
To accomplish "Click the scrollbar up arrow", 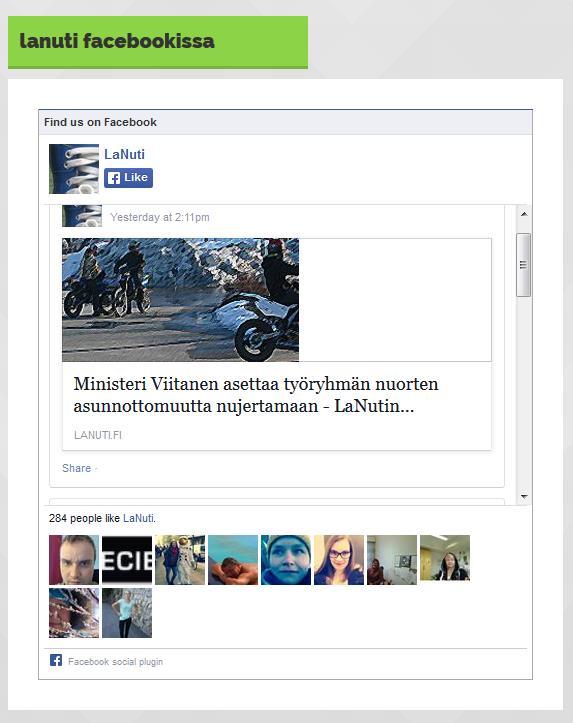I will point(524,214).
